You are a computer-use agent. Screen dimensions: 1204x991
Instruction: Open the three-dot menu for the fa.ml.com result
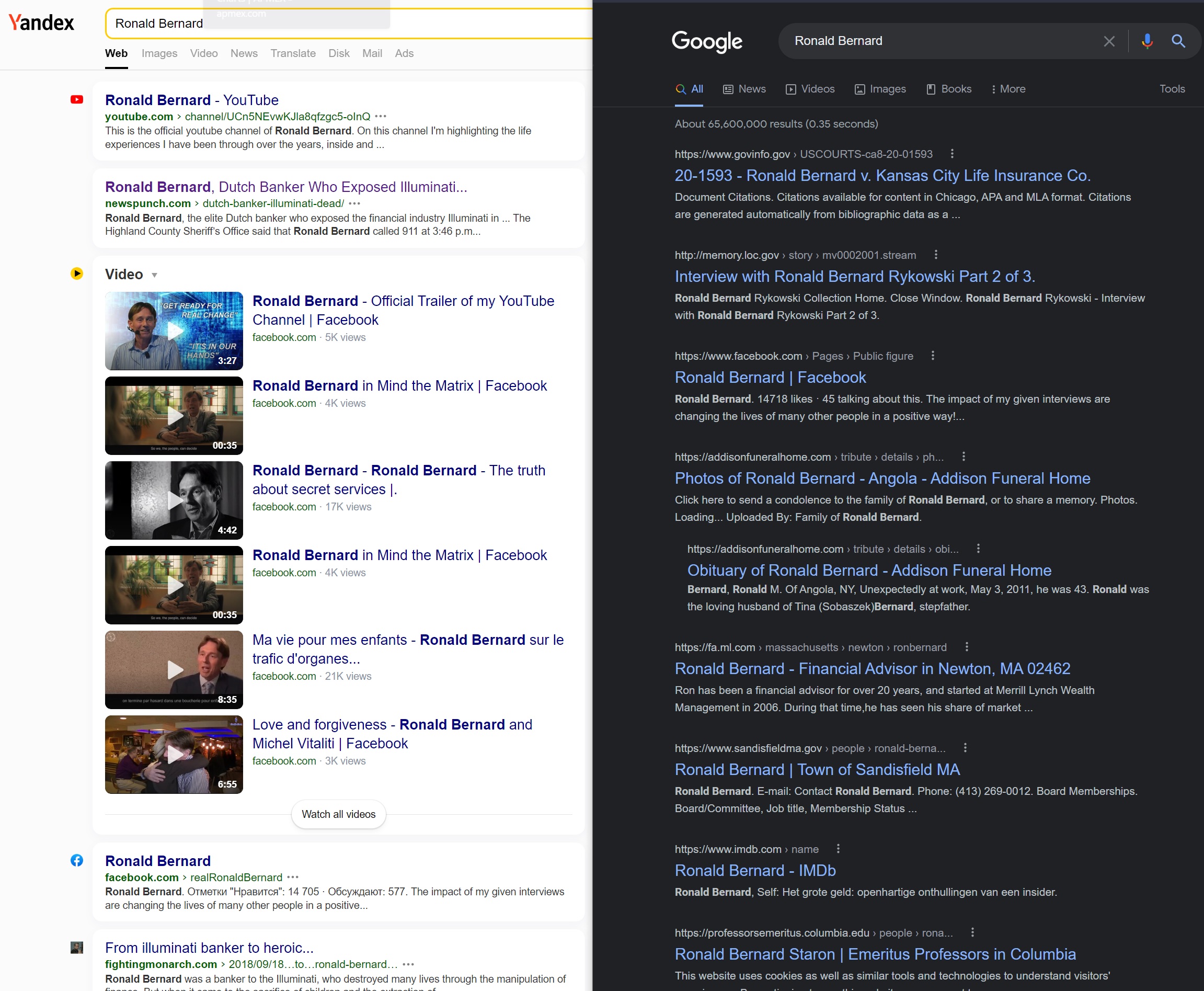pyautogui.click(x=966, y=647)
